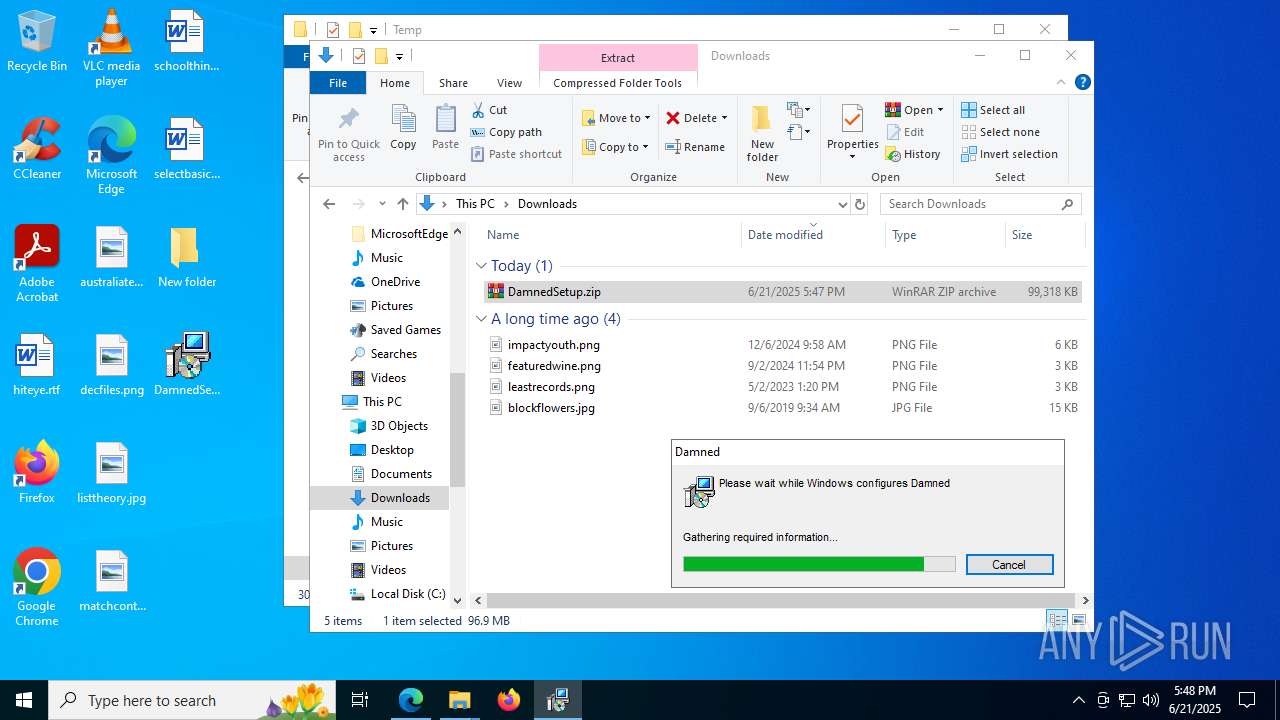1280x720 pixels.
Task: Open File Explorer from taskbar
Action: click(459, 700)
